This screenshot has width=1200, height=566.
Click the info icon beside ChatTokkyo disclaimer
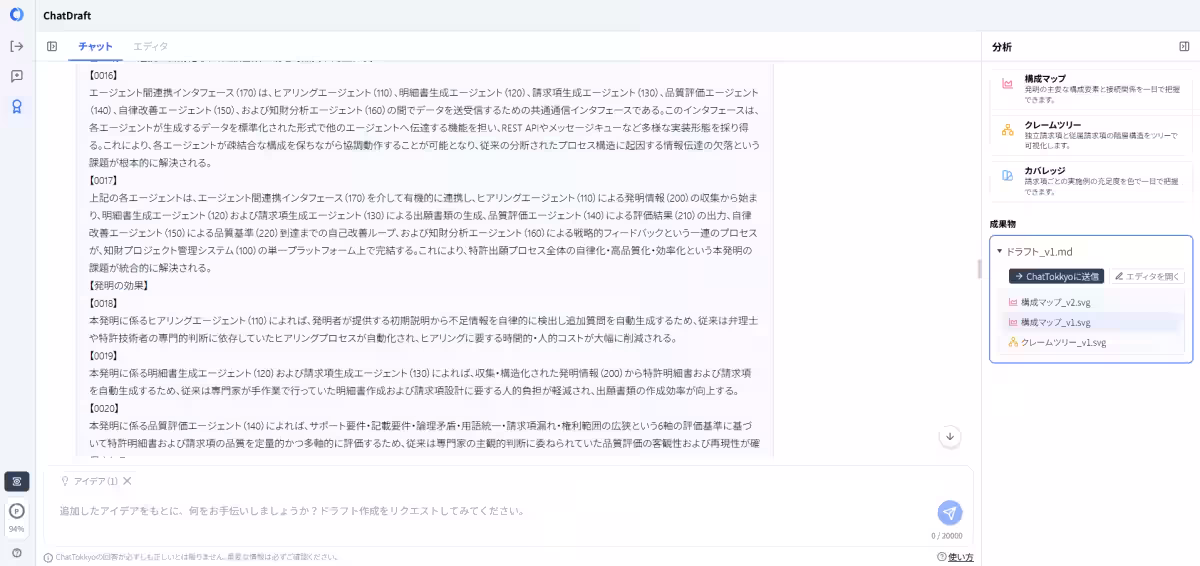[x=48, y=557]
